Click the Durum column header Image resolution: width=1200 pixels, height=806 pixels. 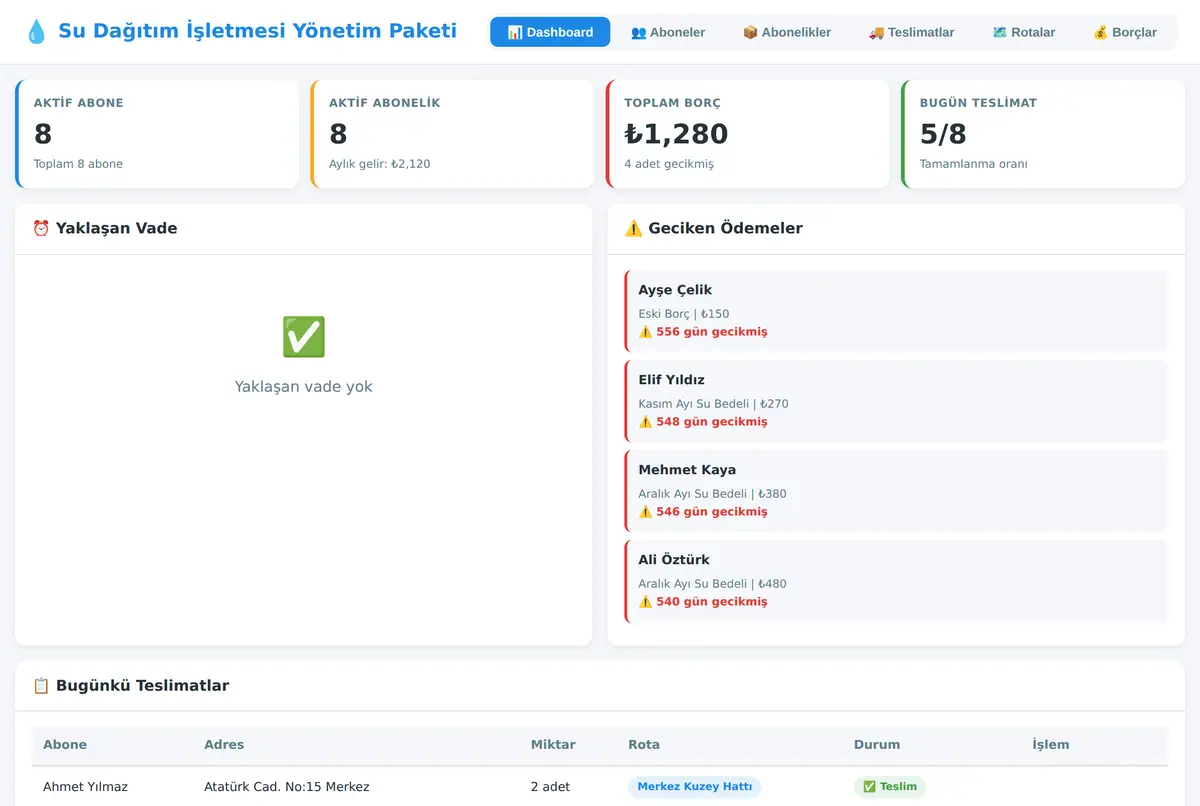877,745
